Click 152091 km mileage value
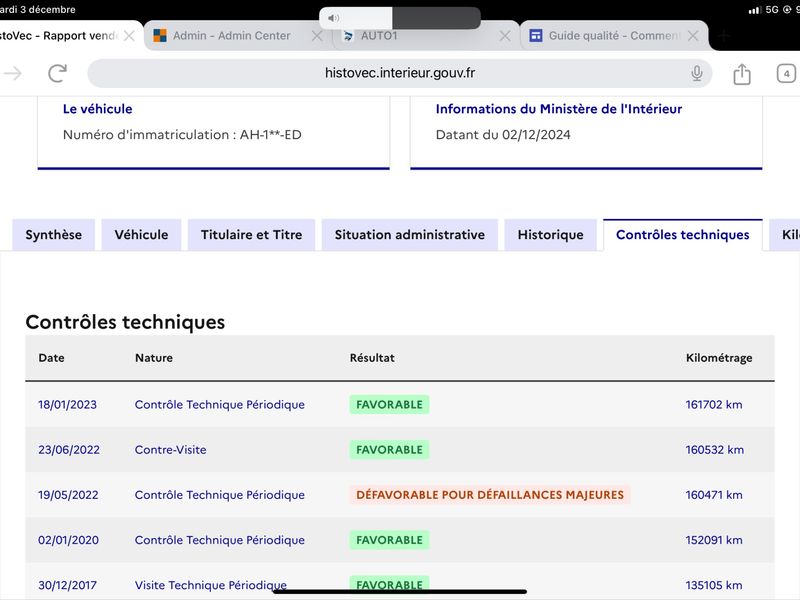The height and width of the screenshot is (600, 800). 714,540
